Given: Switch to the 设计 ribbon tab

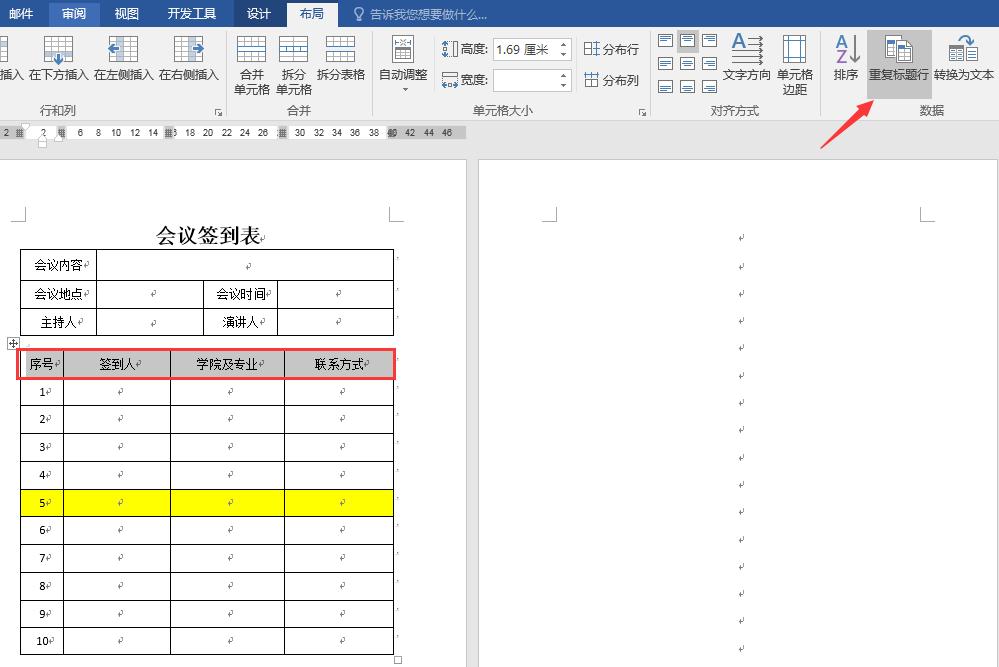Looking at the screenshot, I should tap(258, 14).
